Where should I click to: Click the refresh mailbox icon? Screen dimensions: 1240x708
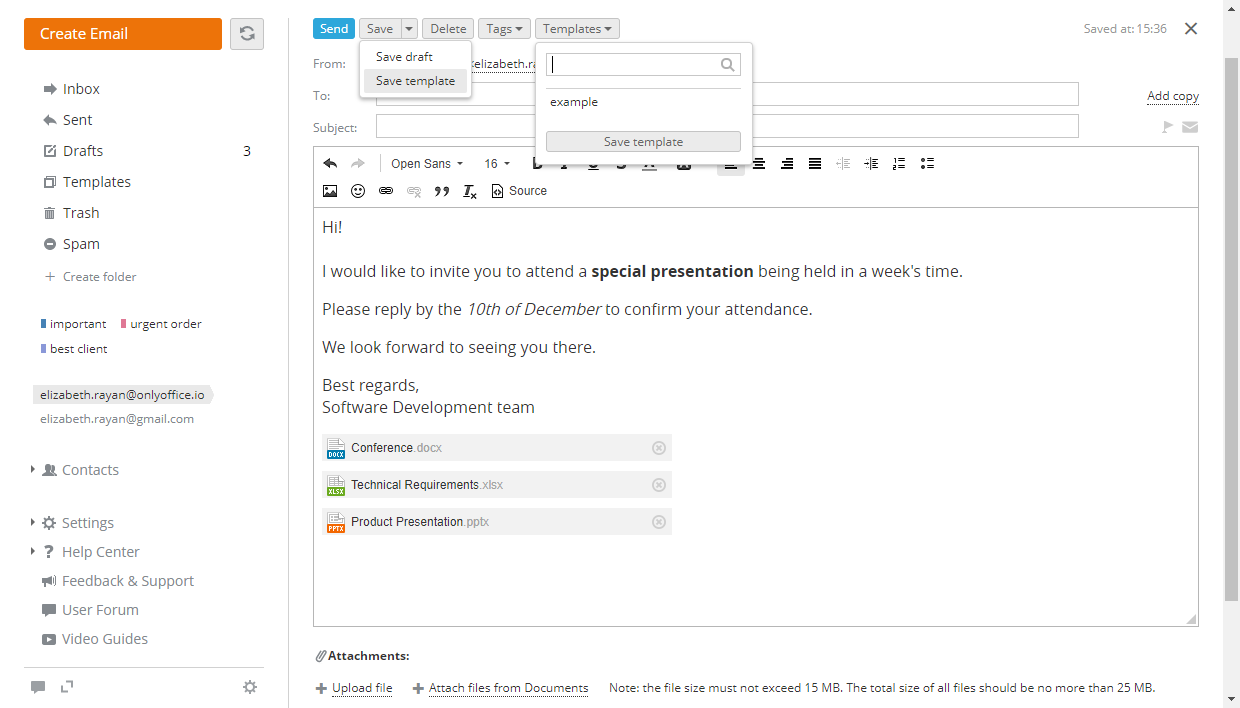click(247, 34)
